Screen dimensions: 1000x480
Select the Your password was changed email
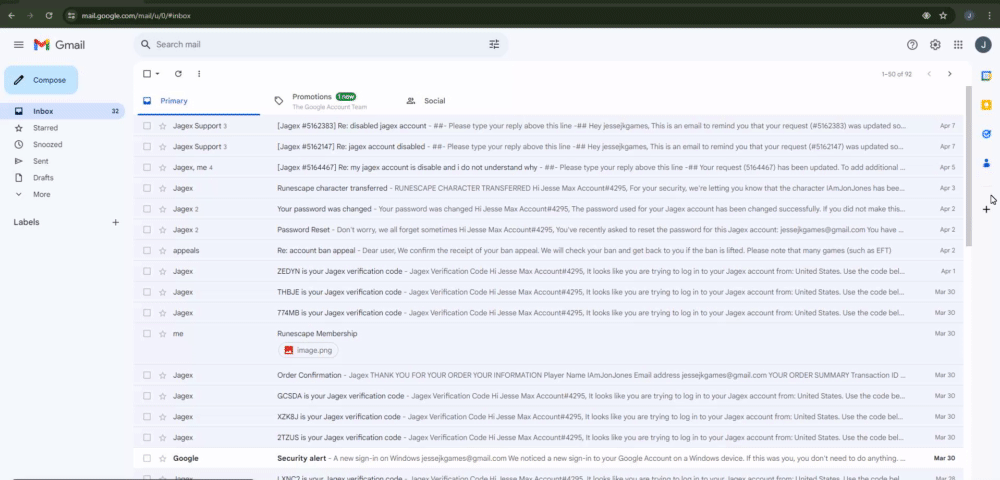(147, 209)
